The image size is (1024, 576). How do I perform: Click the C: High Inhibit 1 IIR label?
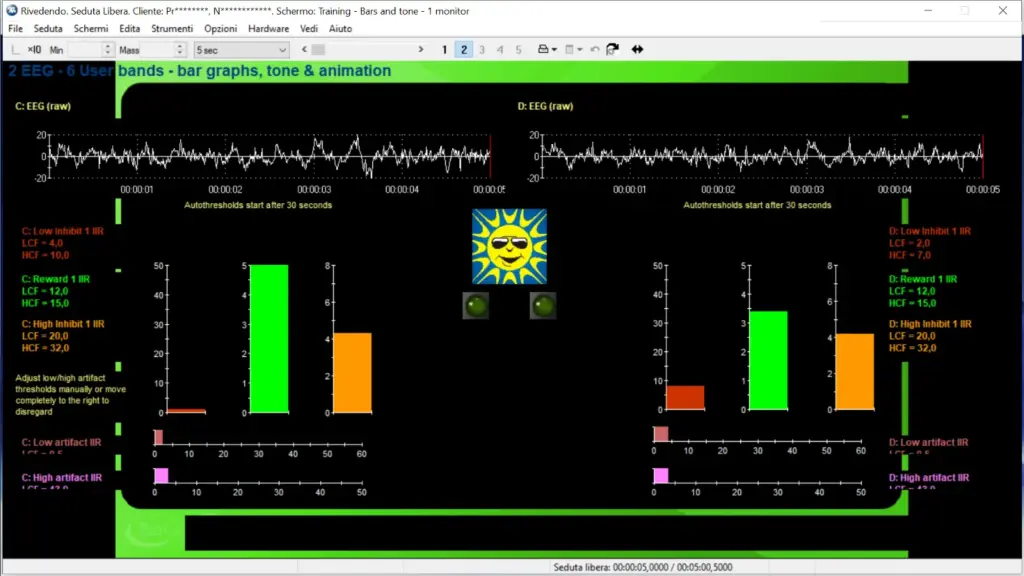pyautogui.click(x=63, y=324)
